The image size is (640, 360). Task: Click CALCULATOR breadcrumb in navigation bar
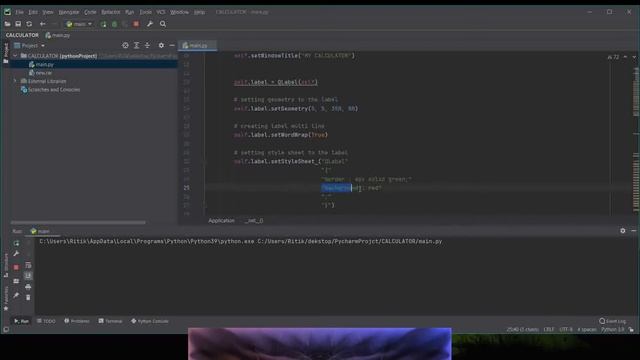pos(22,35)
